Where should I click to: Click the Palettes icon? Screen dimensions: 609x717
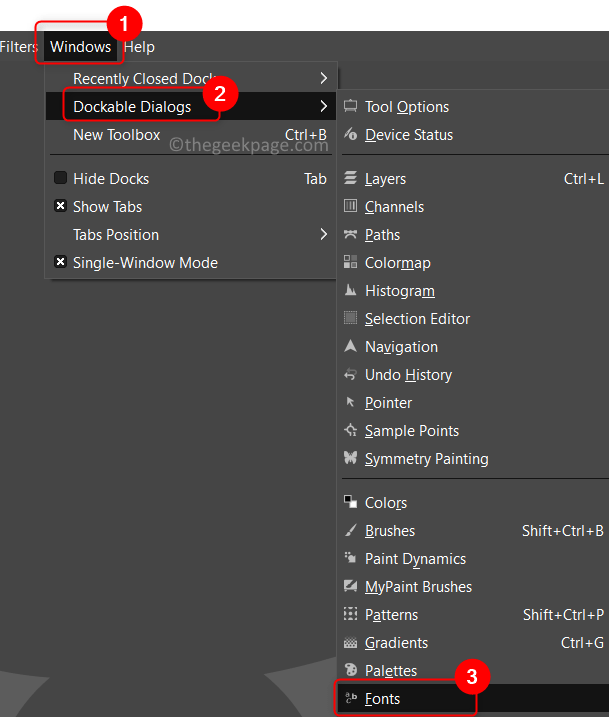pyautogui.click(x=350, y=670)
